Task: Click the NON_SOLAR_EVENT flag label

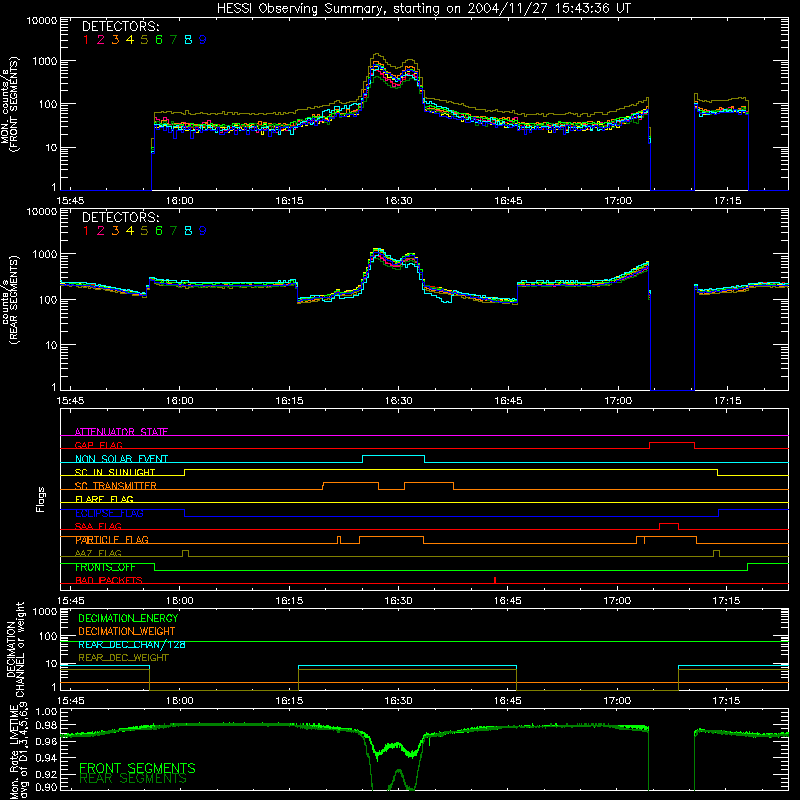Action: coord(121,459)
